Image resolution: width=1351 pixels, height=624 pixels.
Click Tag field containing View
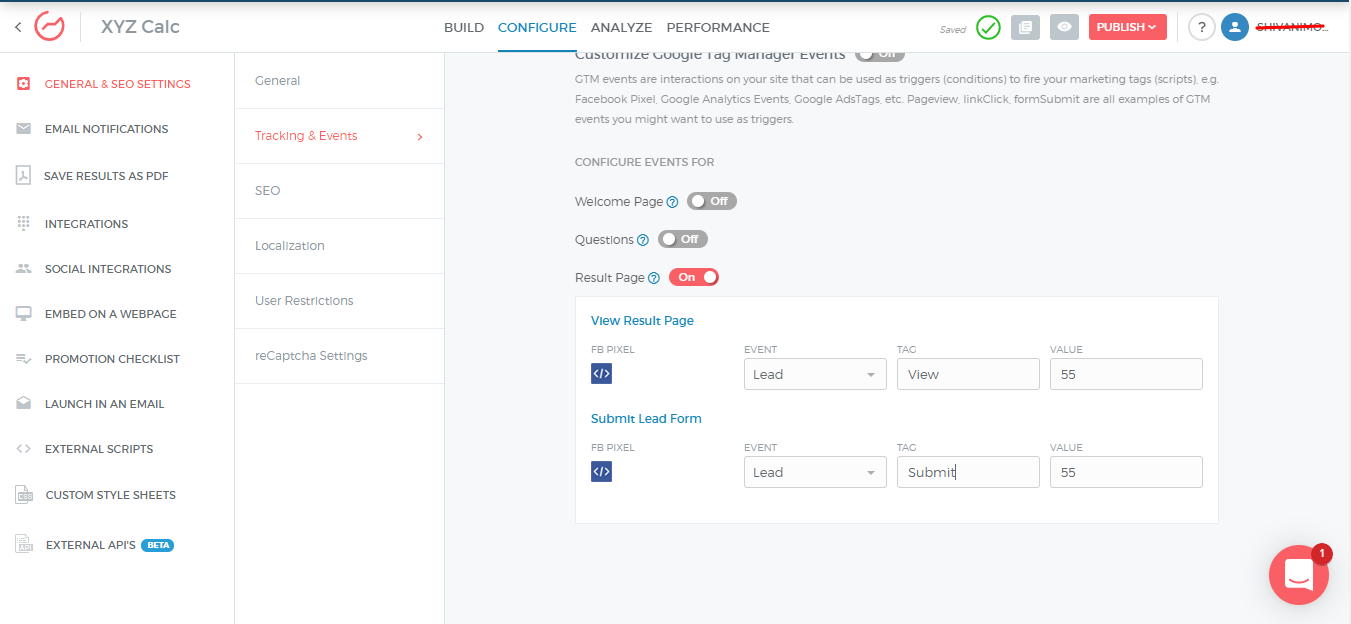point(968,374)
